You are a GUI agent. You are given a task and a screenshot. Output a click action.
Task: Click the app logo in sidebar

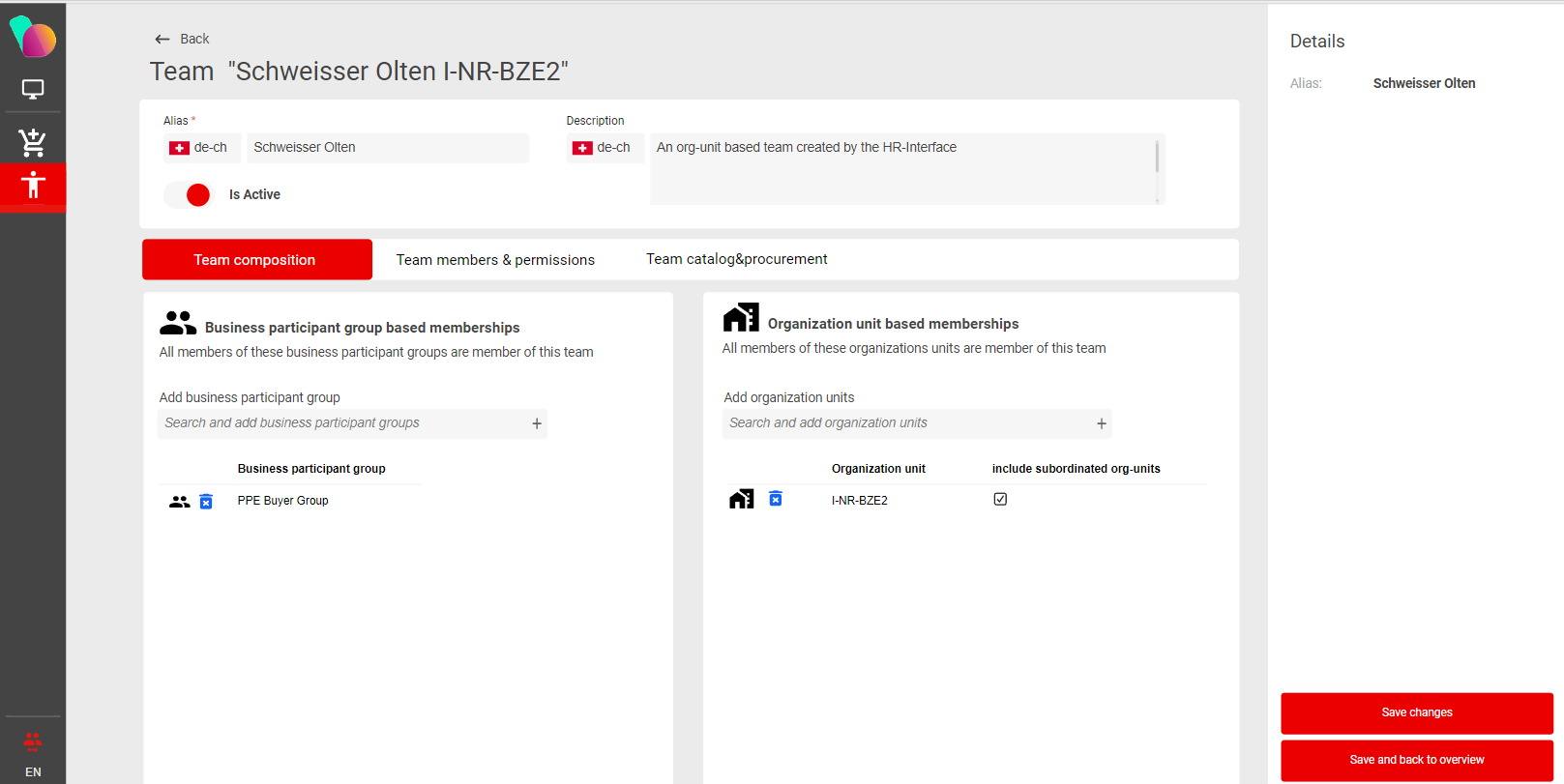33,37
